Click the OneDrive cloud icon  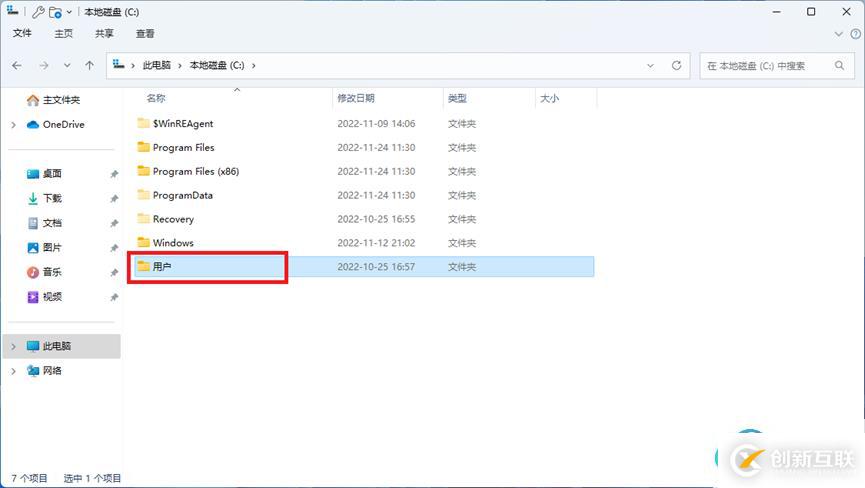[33, 125]
